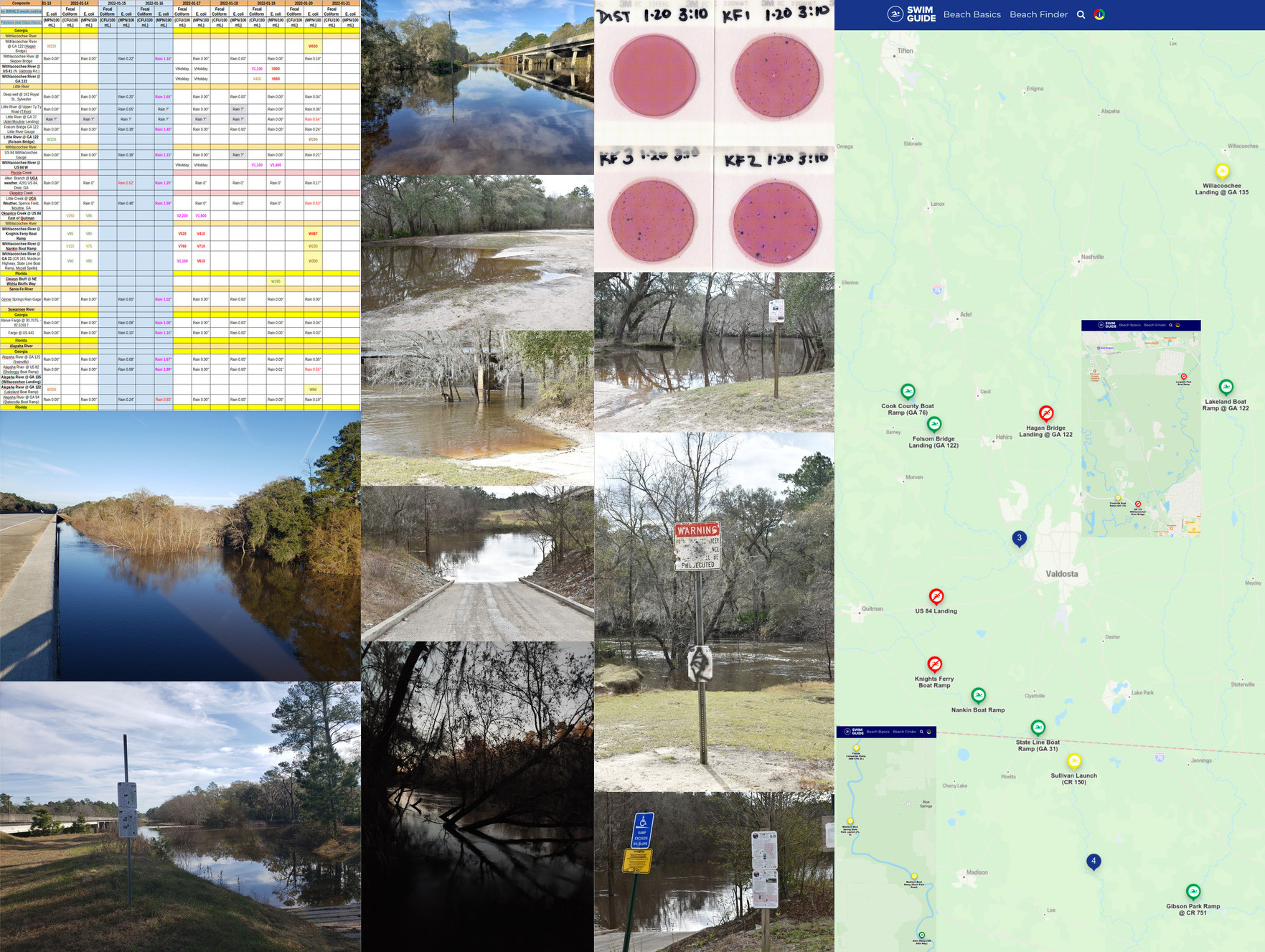Click the search magnifier icon

(x=1081, y=14)
